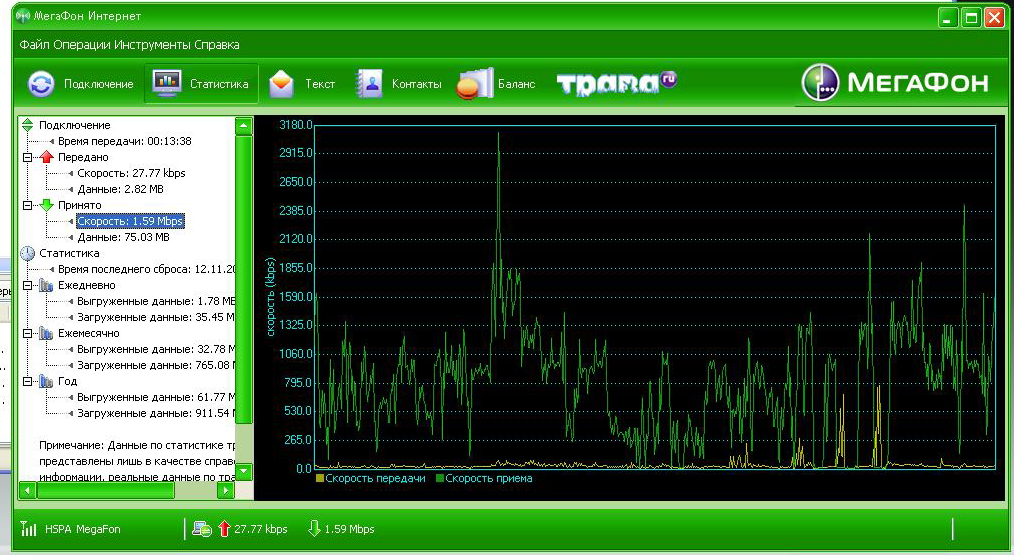Select the Передано tree item
Viewport: 1014px width, 555px height.
[x=83, y=157]
